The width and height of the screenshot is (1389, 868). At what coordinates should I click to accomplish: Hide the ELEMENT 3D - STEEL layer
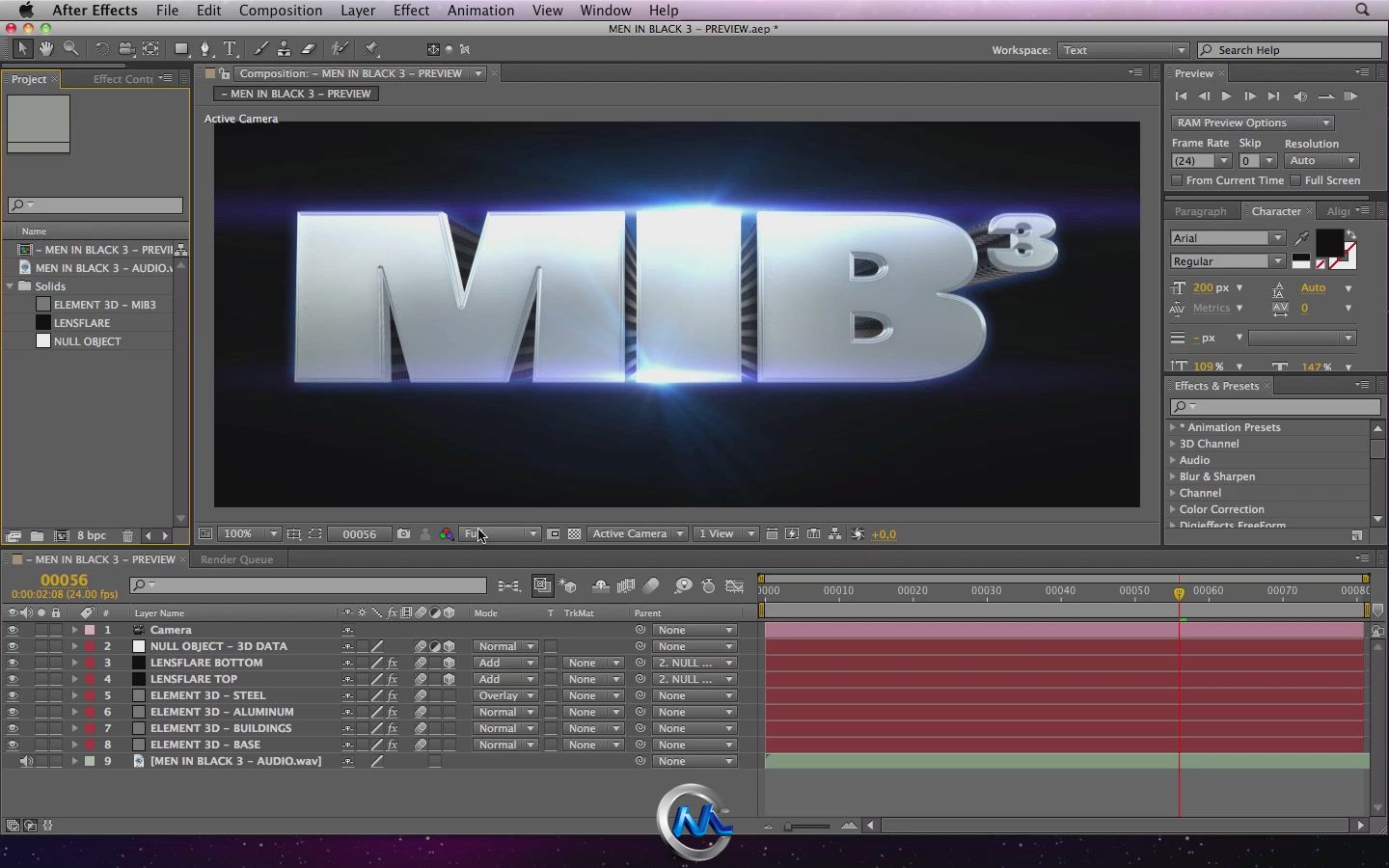coord(13,695)
